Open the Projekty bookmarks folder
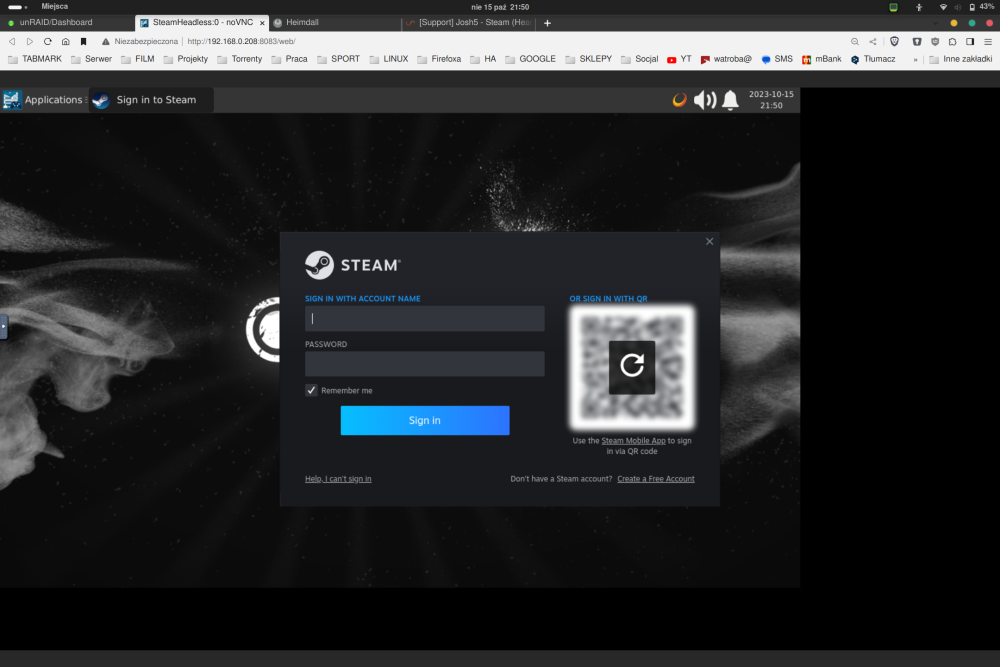The height and width of the screenshot is (667, 1000). coord(186,59)
